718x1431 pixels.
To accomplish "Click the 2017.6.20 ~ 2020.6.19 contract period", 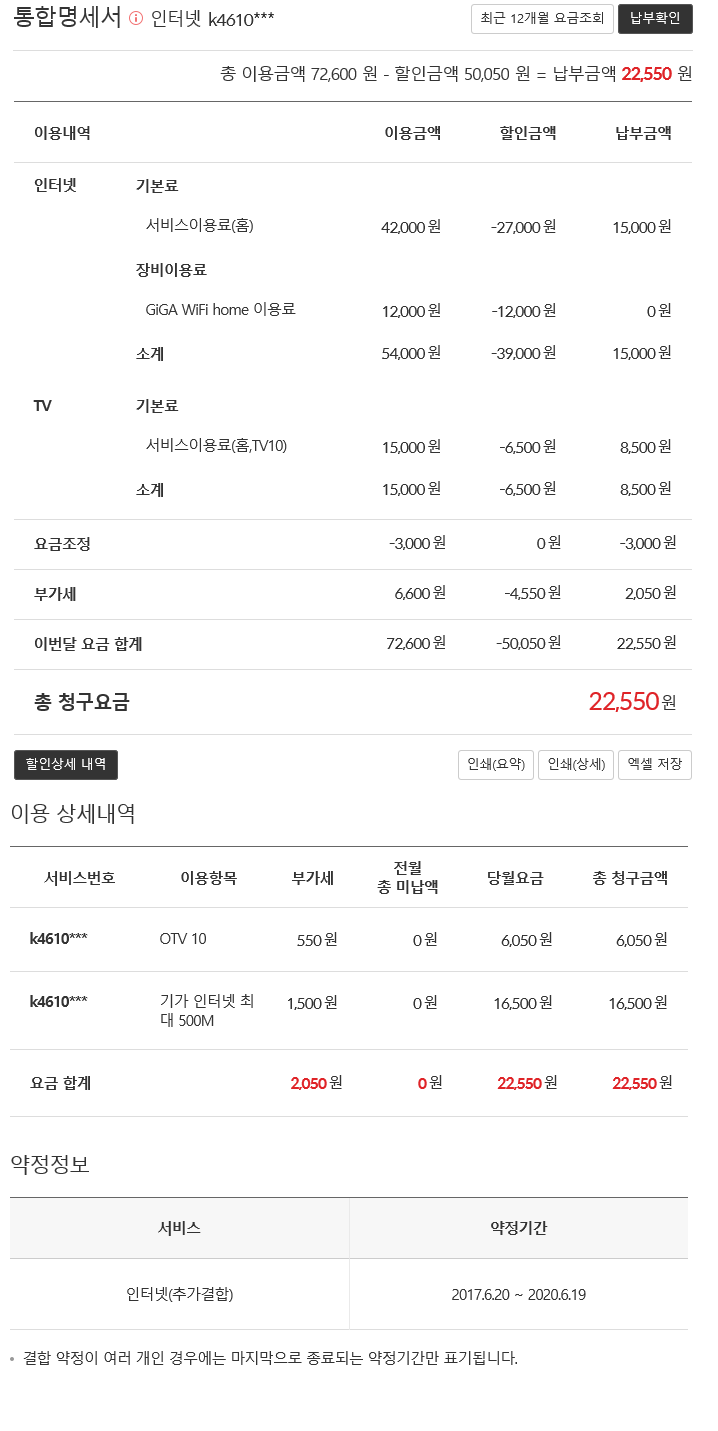I will 518,1295.
